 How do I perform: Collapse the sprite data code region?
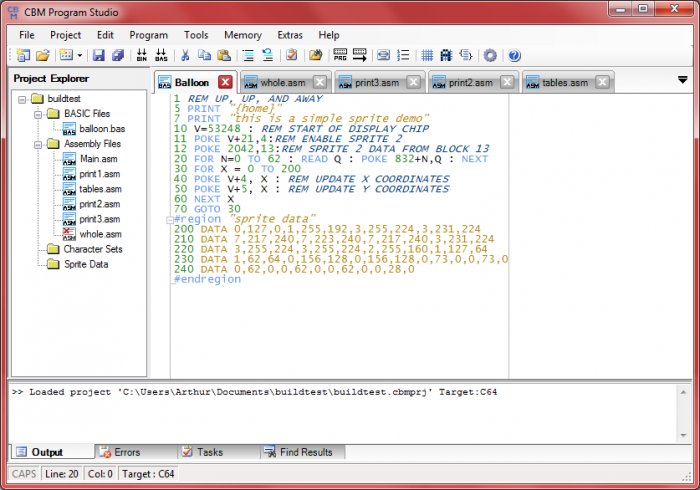pyautogui.click(x=170, y=220)
